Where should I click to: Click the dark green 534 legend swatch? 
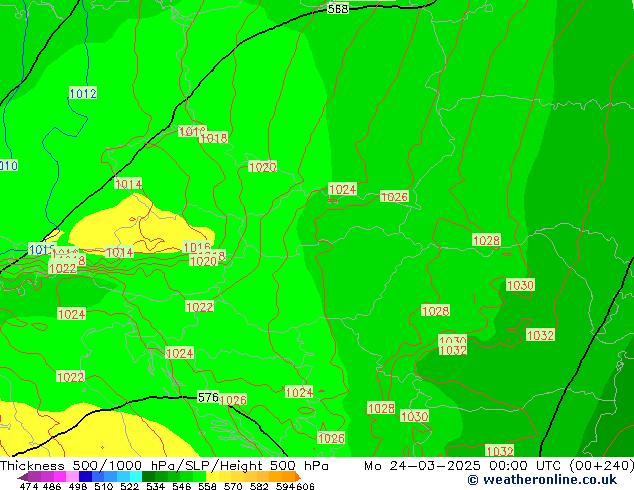[148, 476]
